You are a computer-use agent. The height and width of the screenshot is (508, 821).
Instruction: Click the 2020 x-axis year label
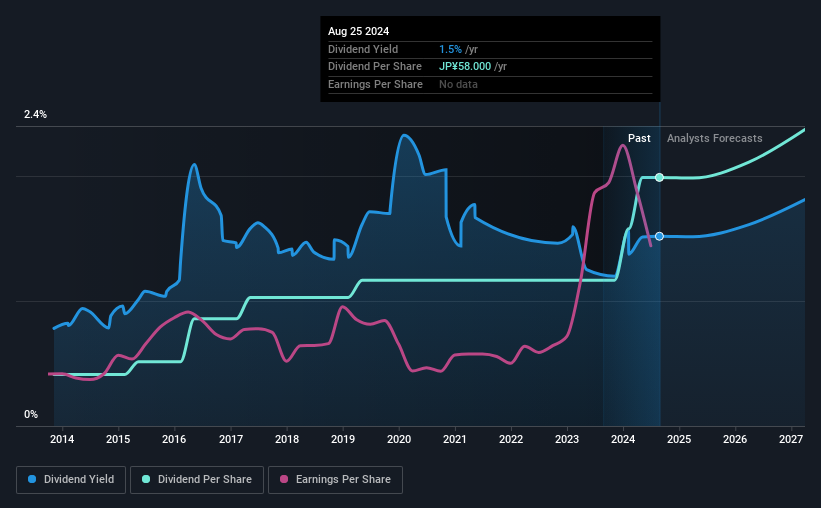[398, 439]
